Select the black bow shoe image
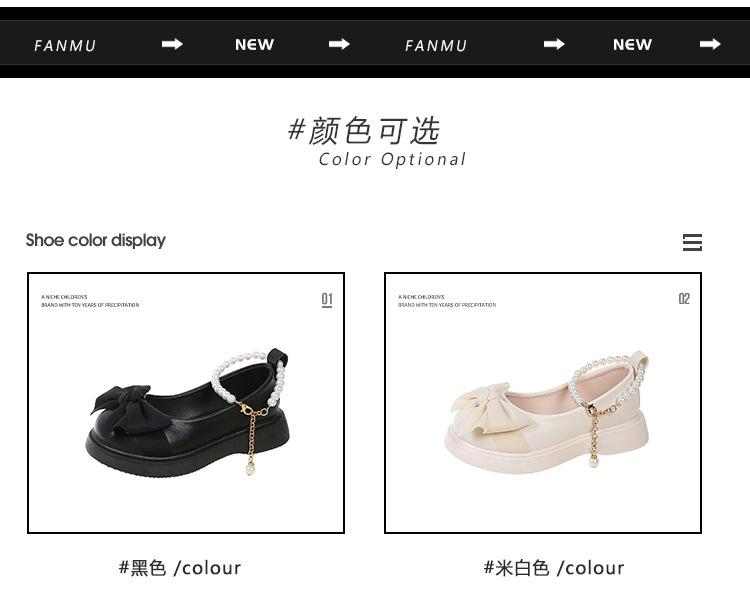Screen dimensions: 750x611 pyautogui.click(x=188, y=413)
